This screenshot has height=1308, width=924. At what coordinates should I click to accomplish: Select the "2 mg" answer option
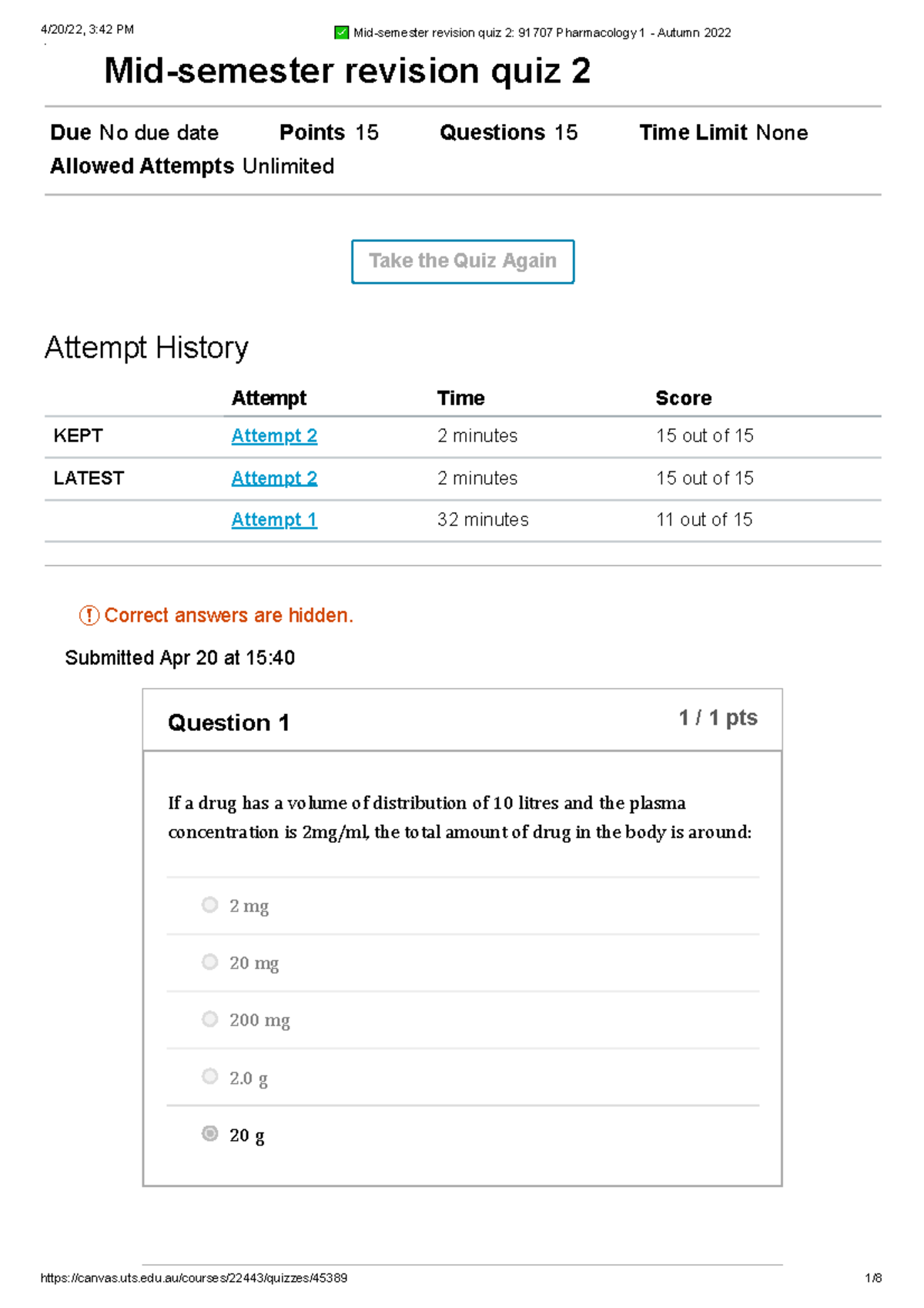[209, 904]
